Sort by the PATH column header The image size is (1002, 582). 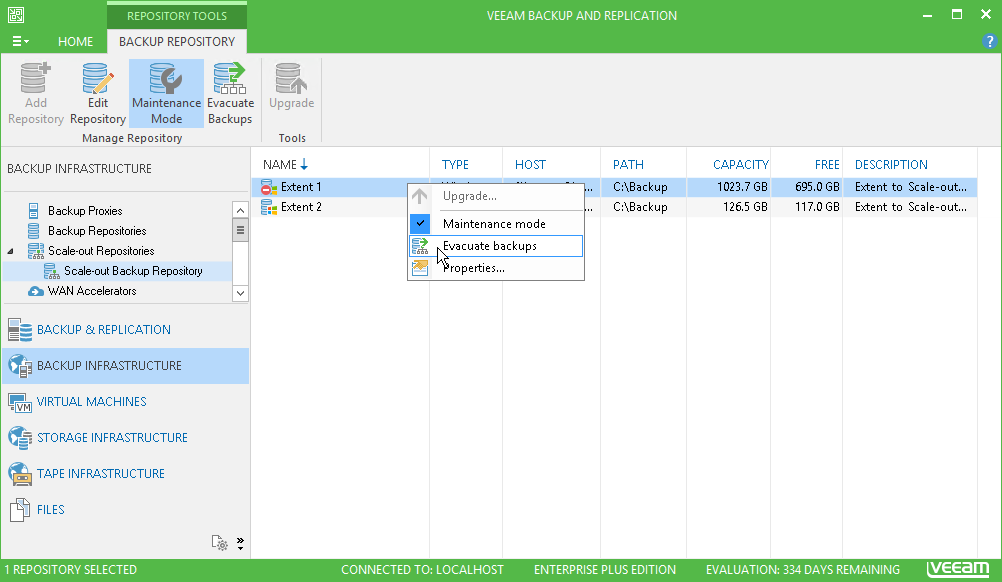628,165
